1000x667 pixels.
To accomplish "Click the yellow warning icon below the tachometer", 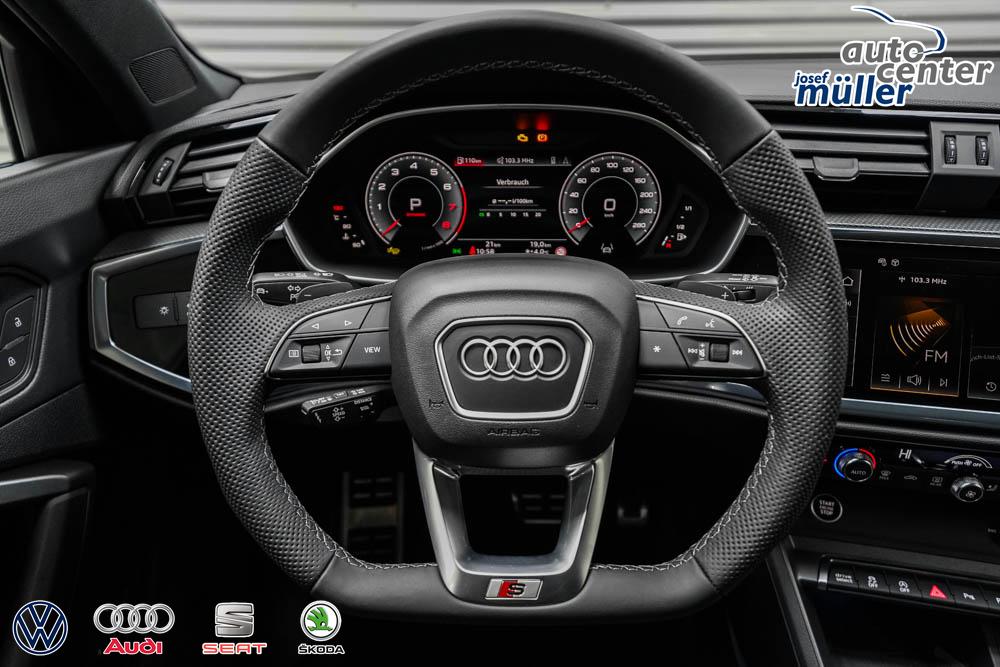I will (393, 250).
